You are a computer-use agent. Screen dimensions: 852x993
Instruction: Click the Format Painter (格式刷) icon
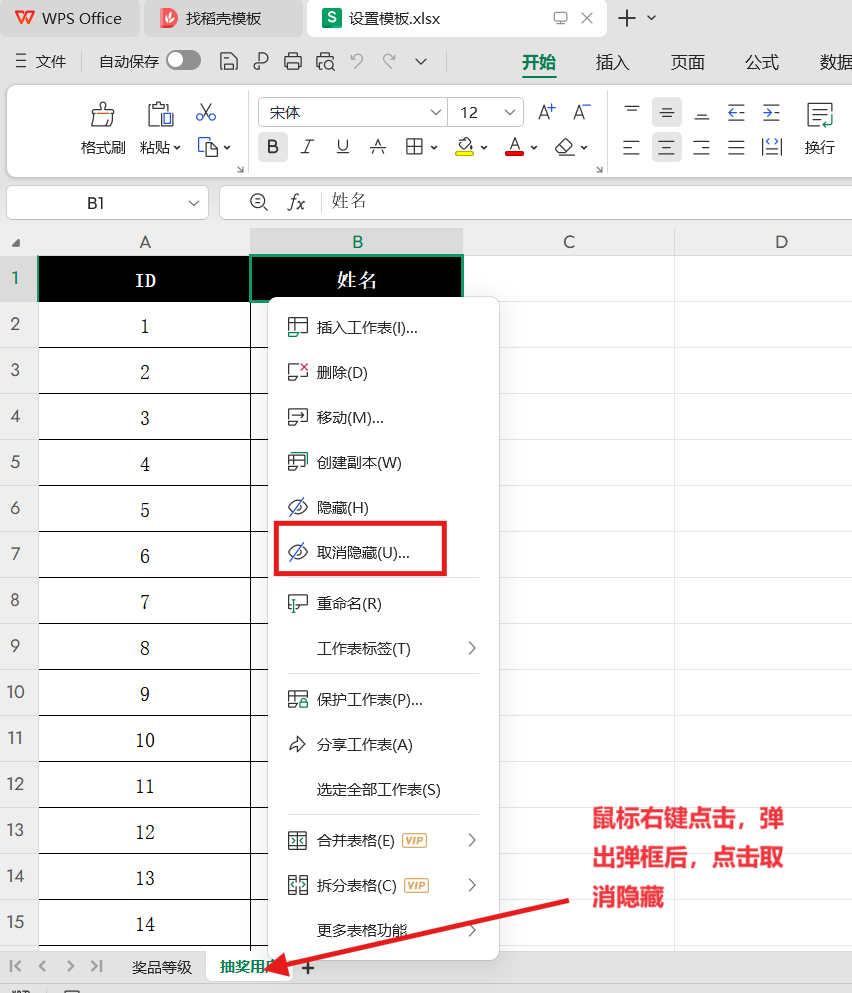[103, 116]
